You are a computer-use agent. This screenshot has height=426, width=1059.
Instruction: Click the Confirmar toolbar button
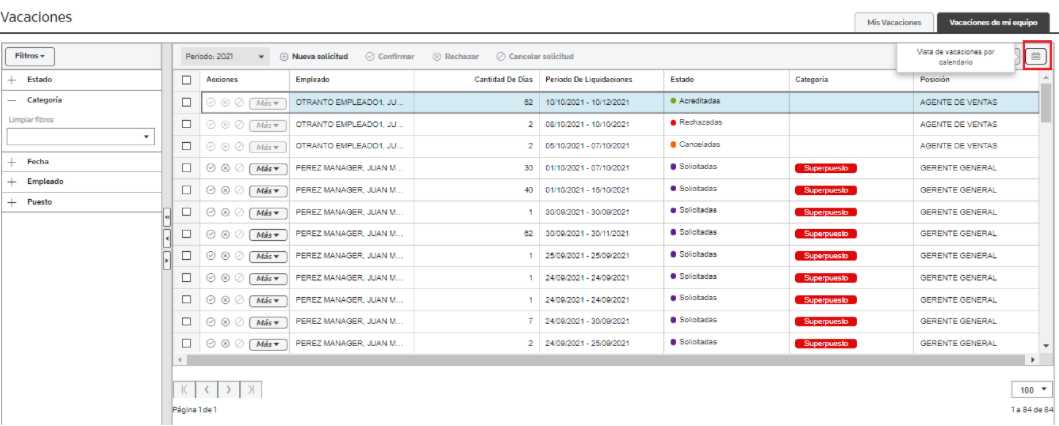(x=390, y=57)
